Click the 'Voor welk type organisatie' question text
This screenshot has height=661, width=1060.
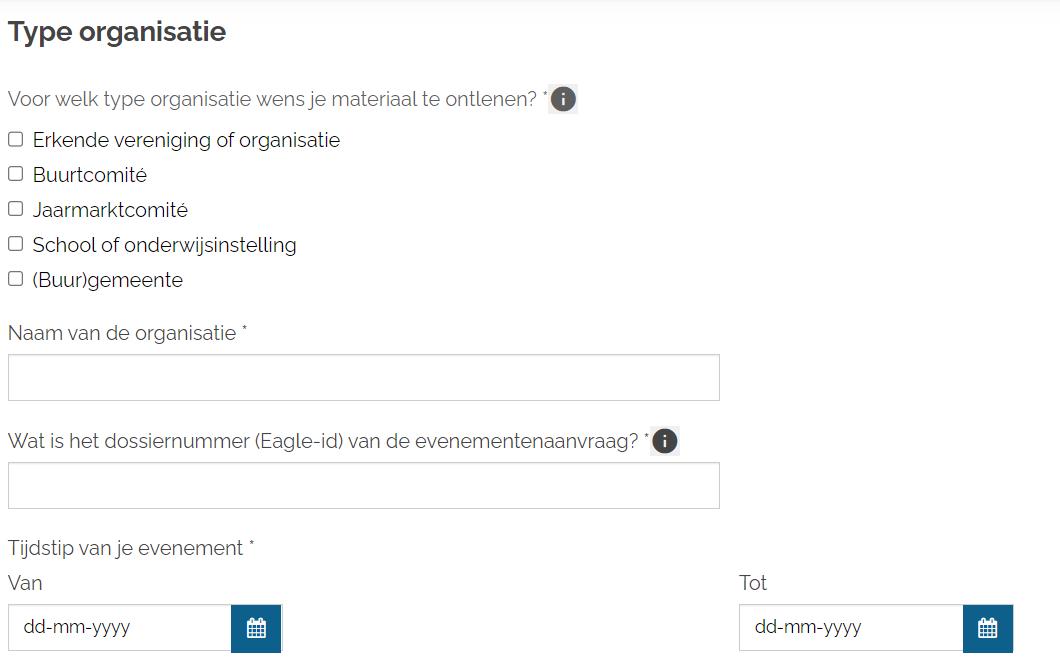click(272, 100)
